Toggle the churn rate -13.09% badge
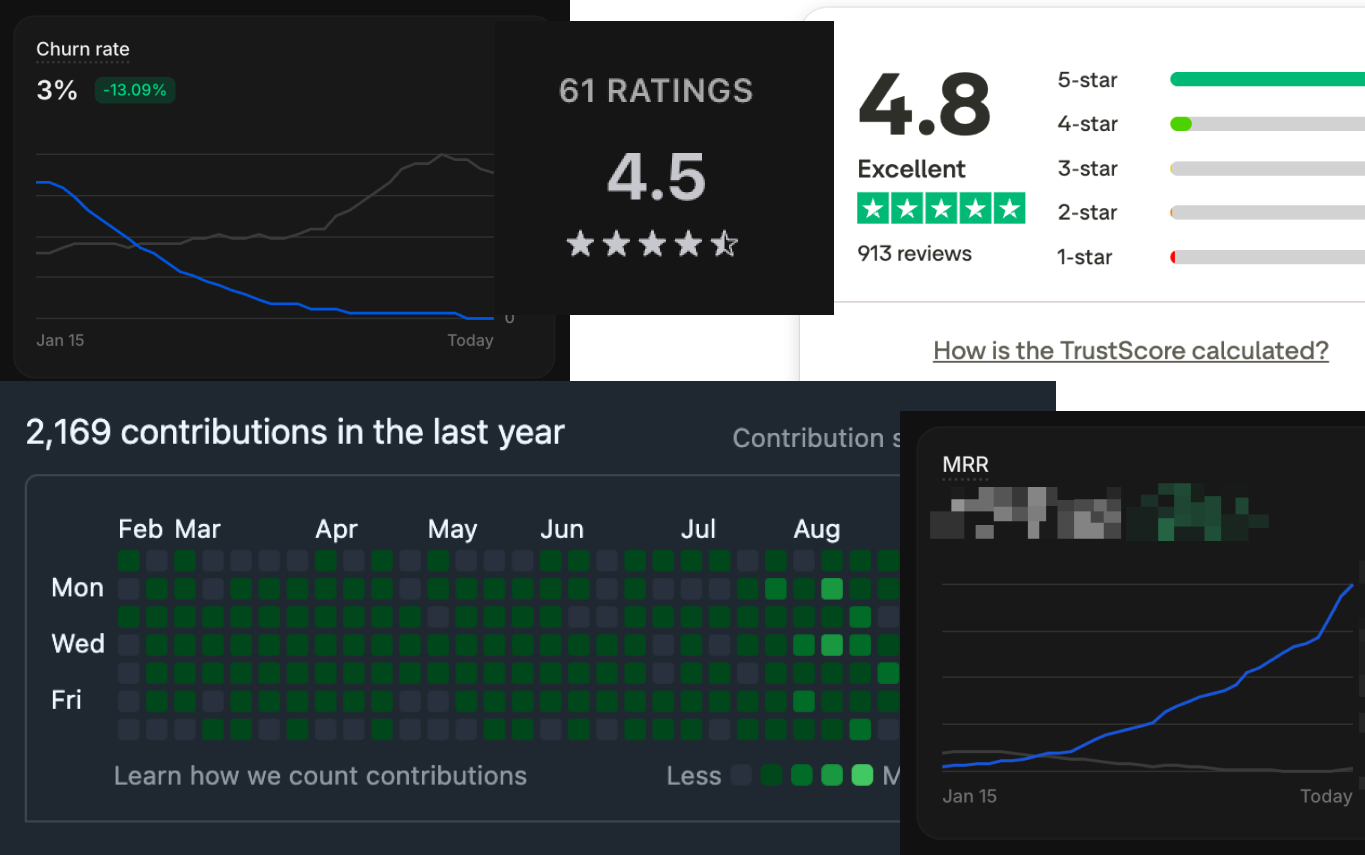The width and height of the screenshot is (1365, 855). [134, 89]
